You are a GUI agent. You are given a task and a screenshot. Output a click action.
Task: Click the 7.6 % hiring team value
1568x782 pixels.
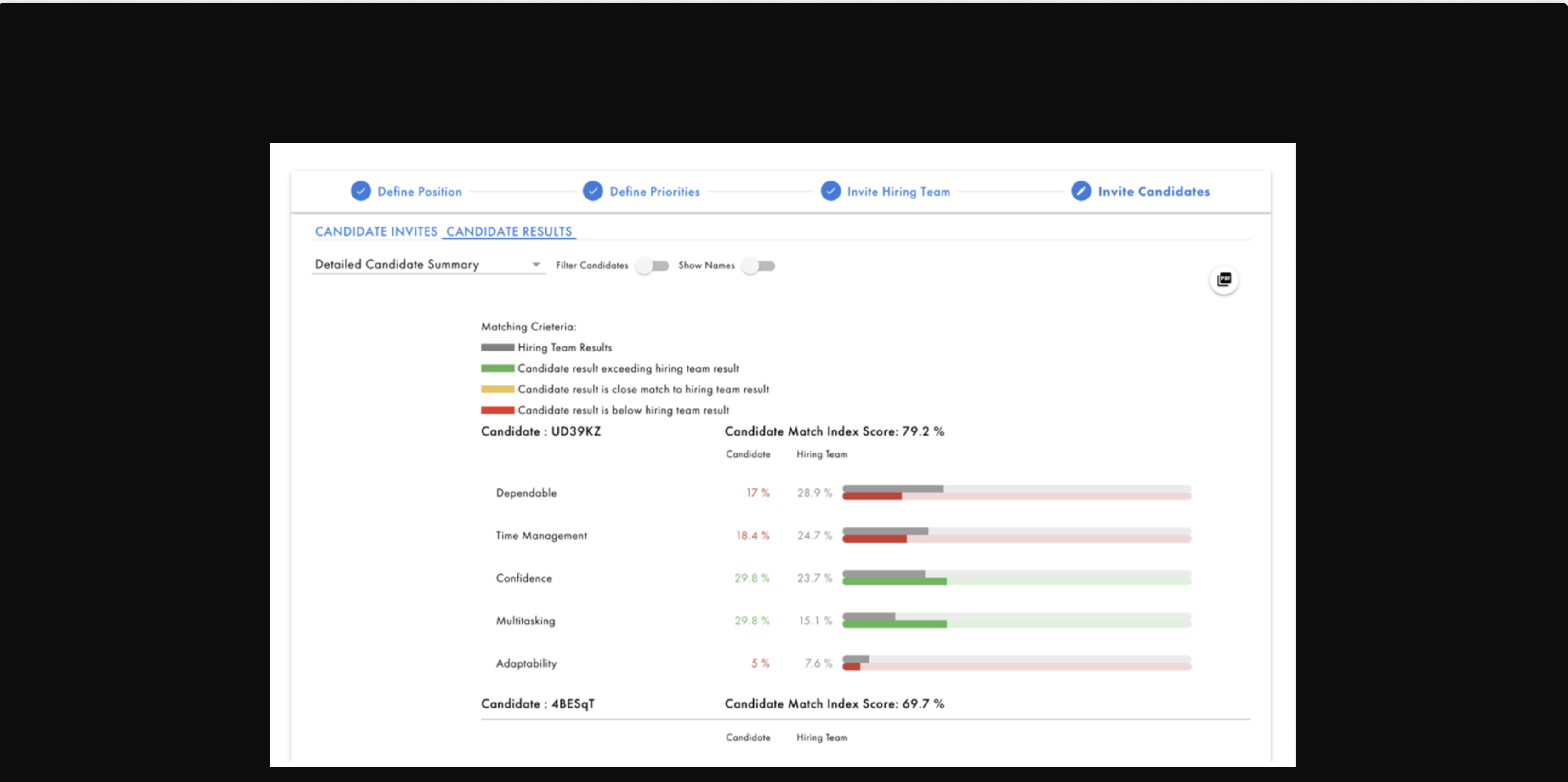[x=818, y=663]
